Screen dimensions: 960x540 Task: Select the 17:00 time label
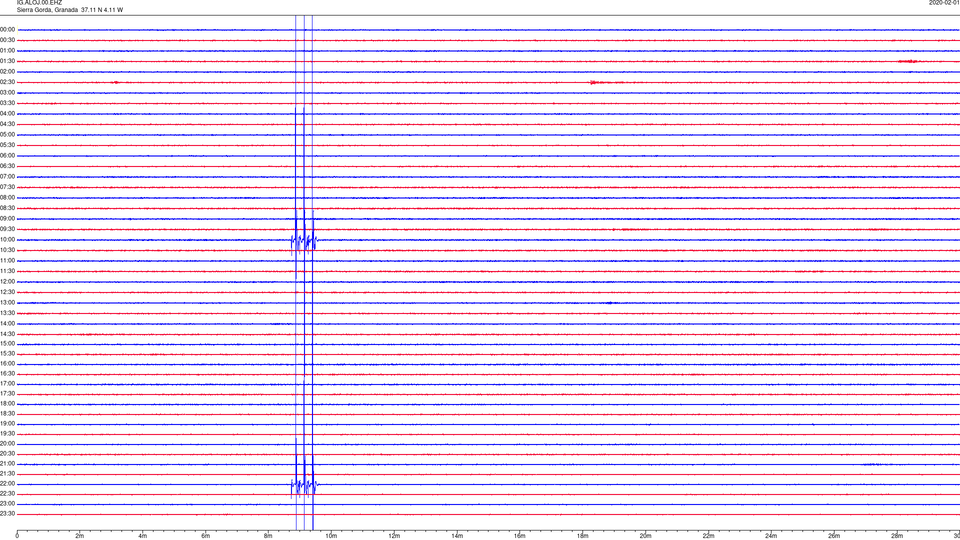point(7,384)
